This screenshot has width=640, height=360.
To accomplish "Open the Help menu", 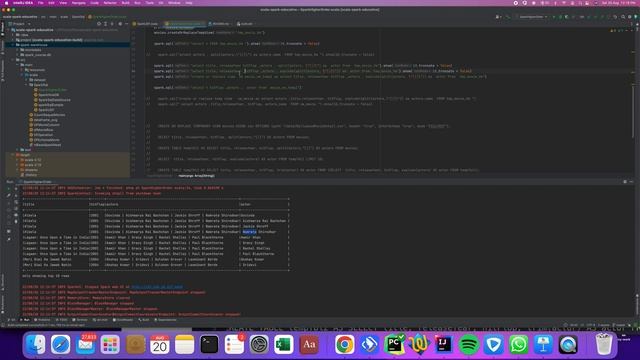I will [x=189, y=3].
